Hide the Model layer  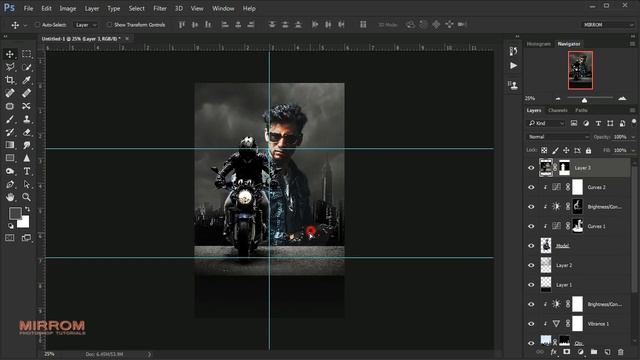[x=531, y=246]
